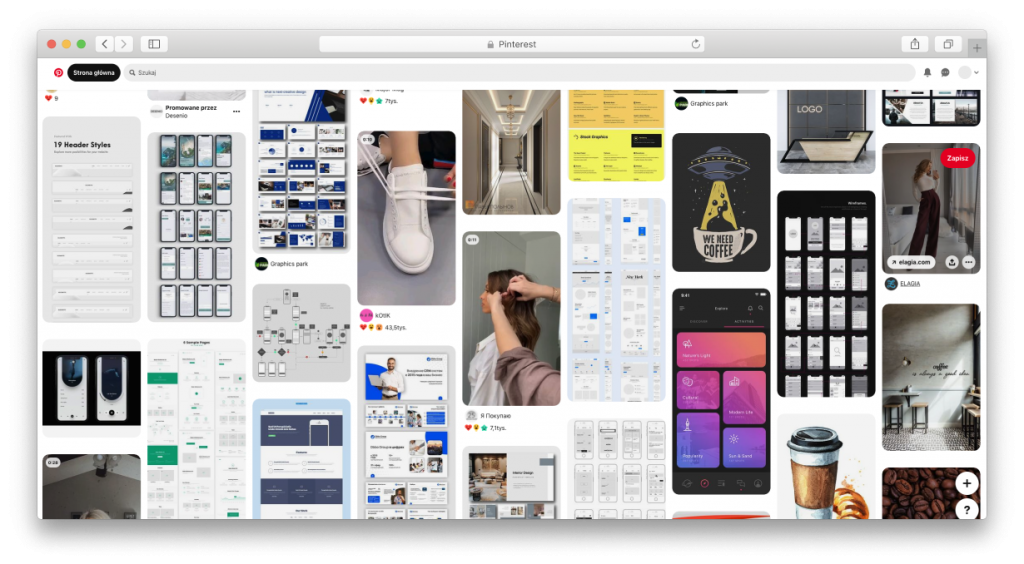Screen dimensions: 1024x564
Task: Open the We Need Coffee UFO pin
Action: [x=721, y=202]
